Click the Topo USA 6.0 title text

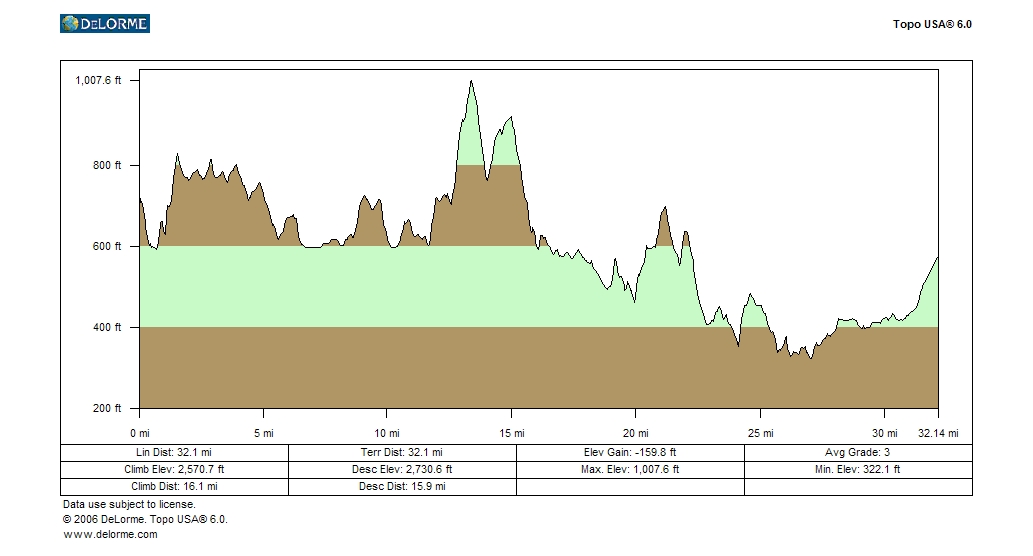tap(931, 24)
